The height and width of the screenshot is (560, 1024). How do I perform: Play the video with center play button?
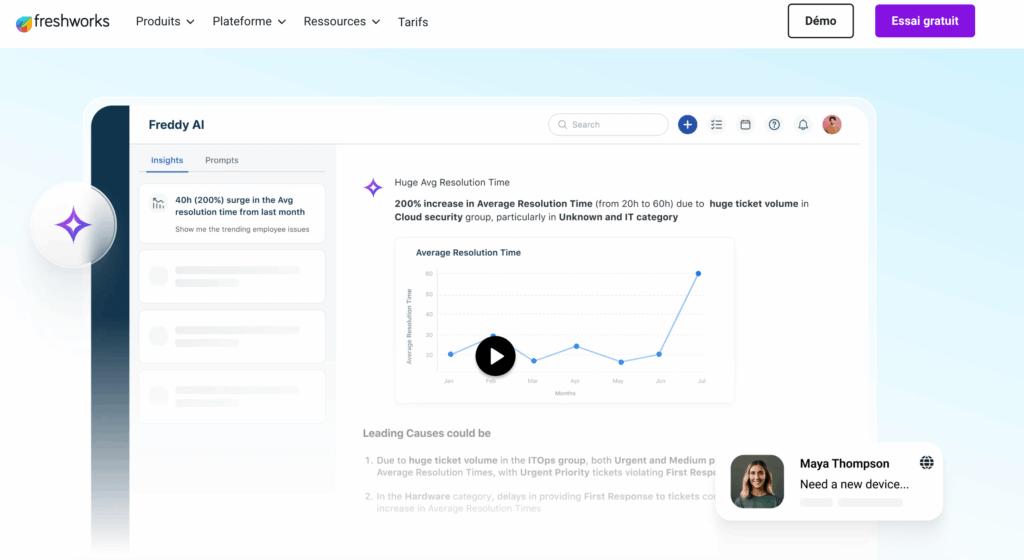[x=495, y=355]
